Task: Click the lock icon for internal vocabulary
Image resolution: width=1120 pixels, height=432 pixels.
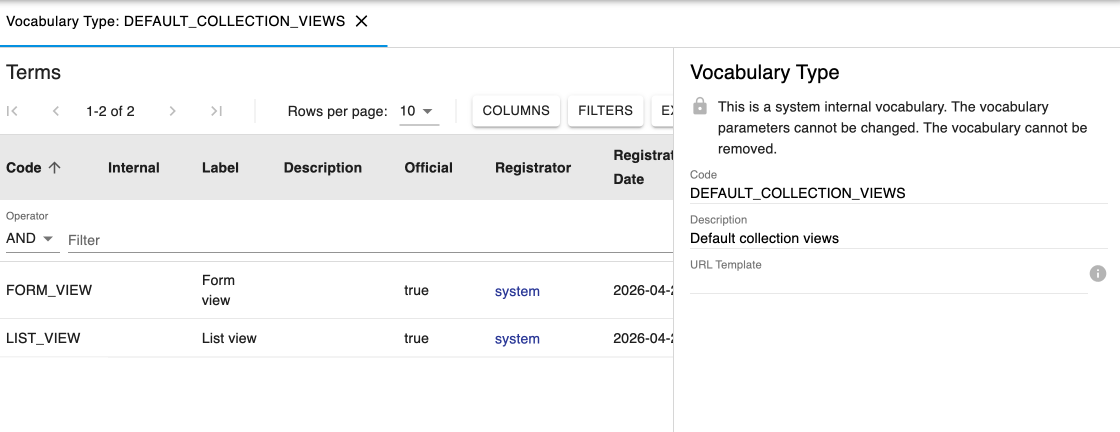Action: pos(700,107)
